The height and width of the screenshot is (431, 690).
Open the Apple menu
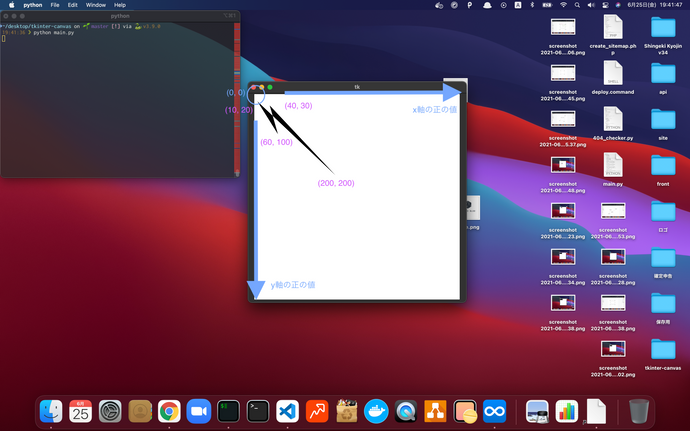point(12,5)
